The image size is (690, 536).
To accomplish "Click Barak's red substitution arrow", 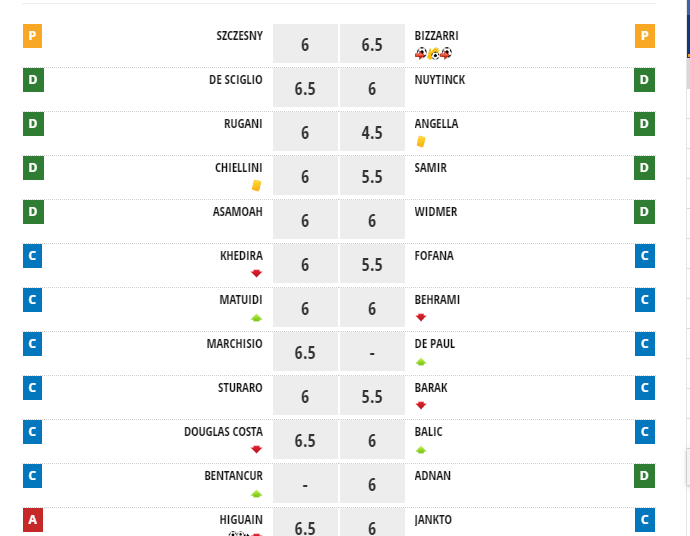I will tap(421, 405).
